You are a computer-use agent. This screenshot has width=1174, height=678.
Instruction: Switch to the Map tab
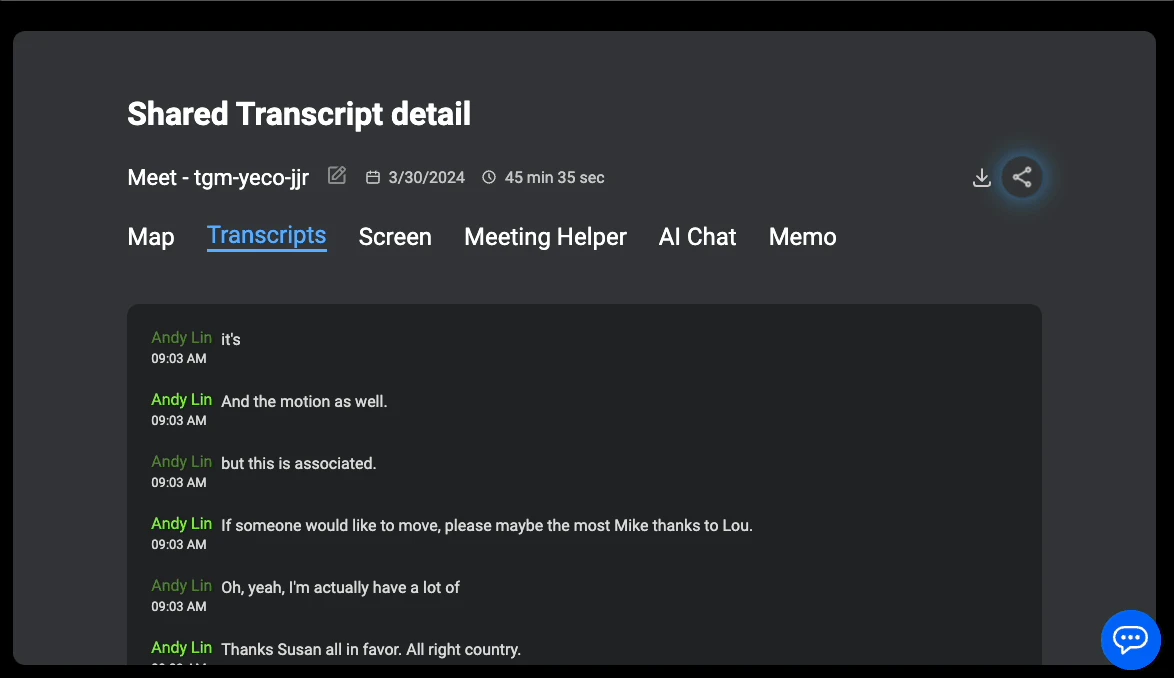tap(151, 237)
